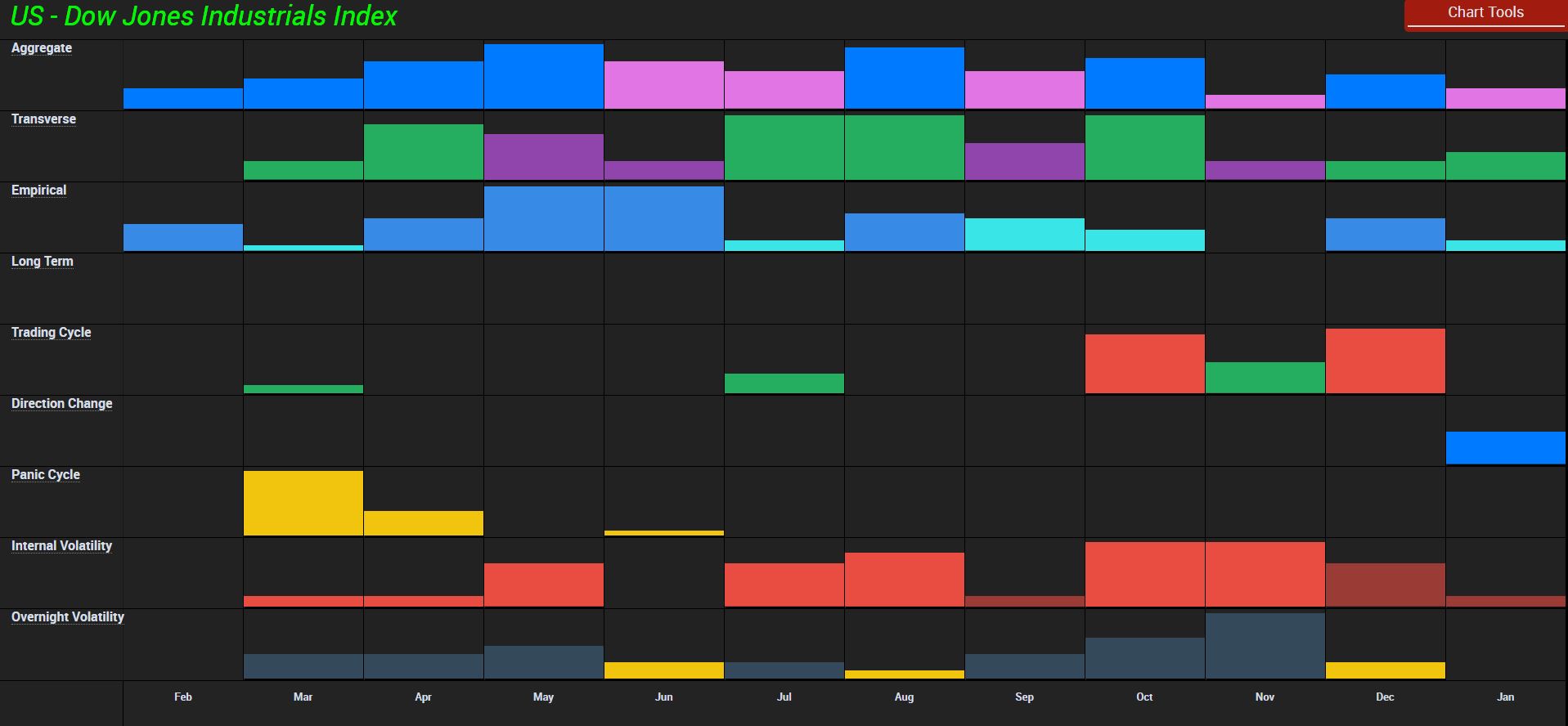Click the Apr month axis label
The width and height of the screenshot is (1568, 726).
tap(423, 697)
